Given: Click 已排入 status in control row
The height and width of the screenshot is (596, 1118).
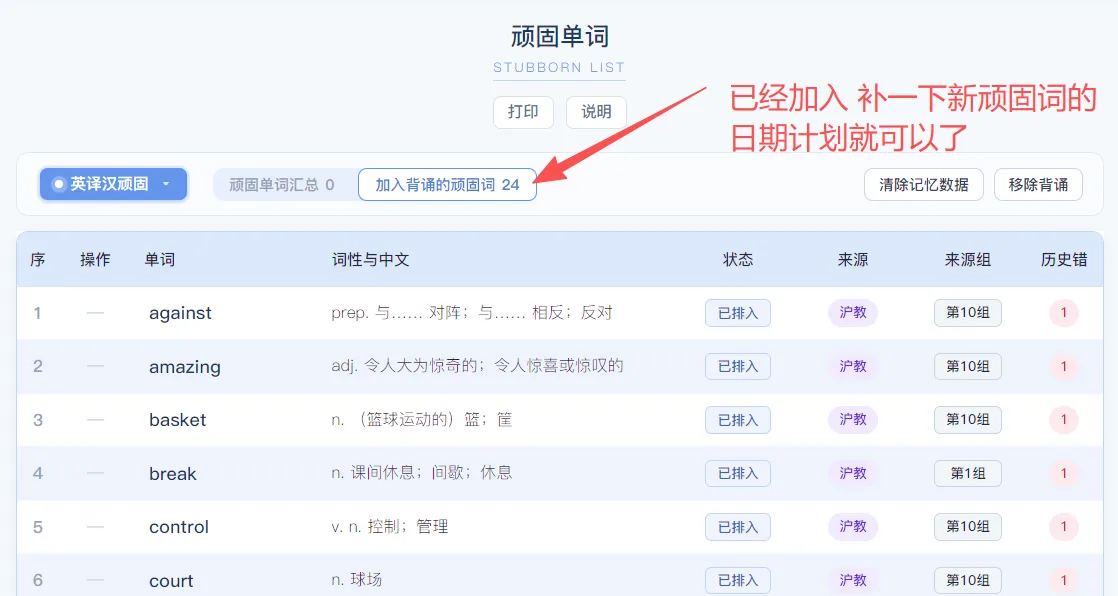Looking at the screenshot, I should click(738, 527).
